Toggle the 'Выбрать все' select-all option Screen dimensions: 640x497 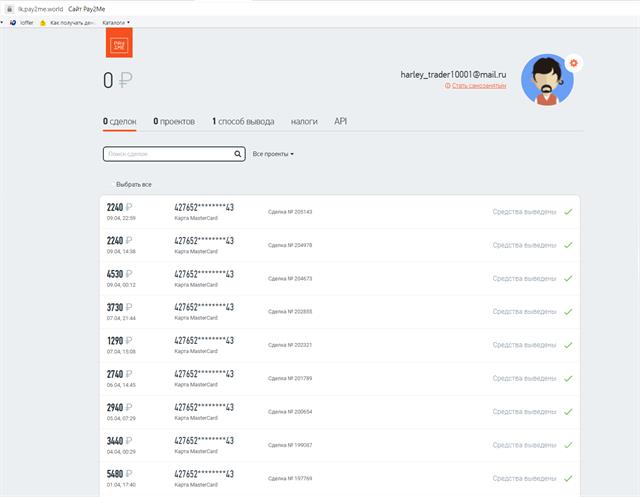[x=134, y=185]
